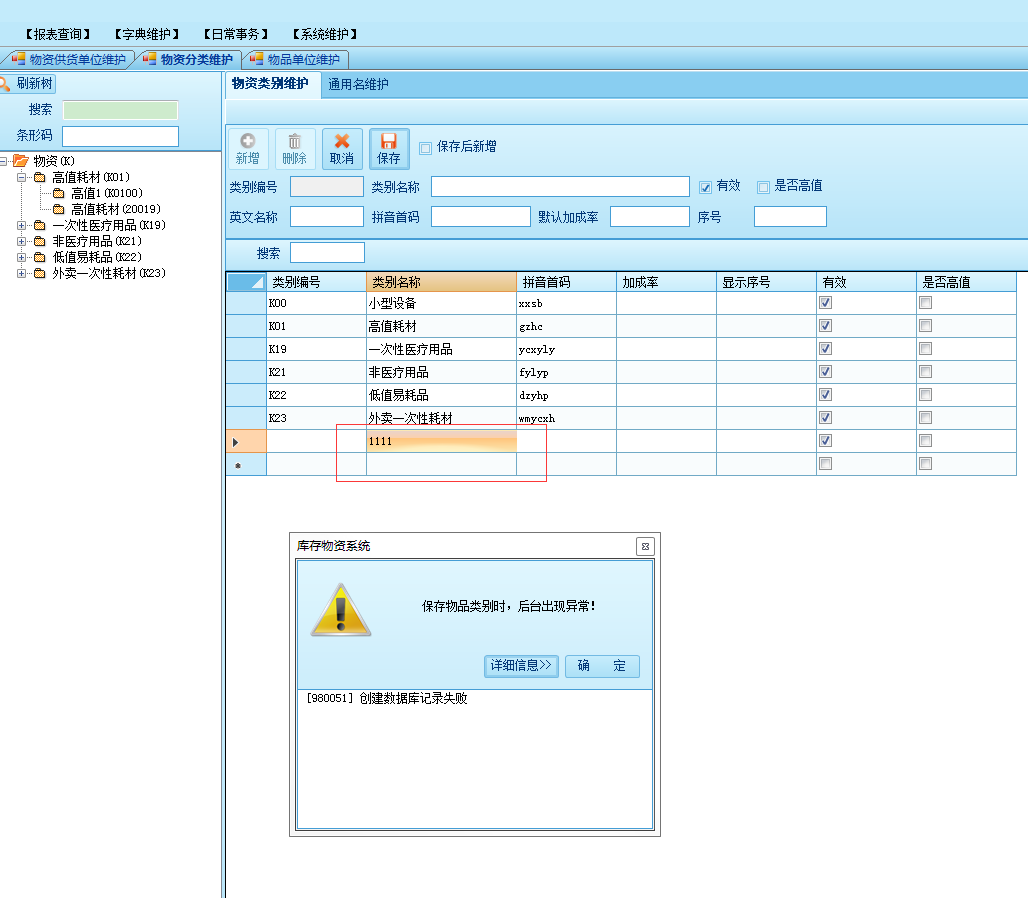Expand the 外卖一次性耗材 (K23) tree node

click(x=21, y=273)
